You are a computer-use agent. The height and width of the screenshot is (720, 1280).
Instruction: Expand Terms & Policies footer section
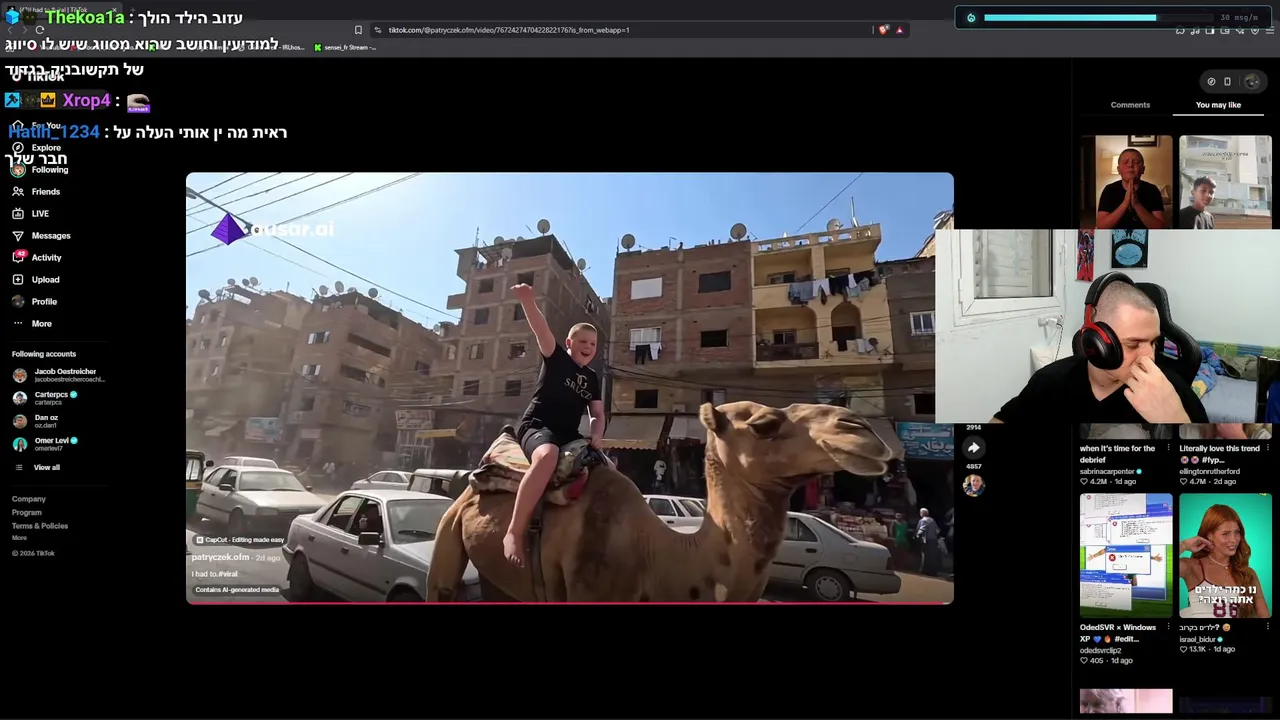coord(40,526)
